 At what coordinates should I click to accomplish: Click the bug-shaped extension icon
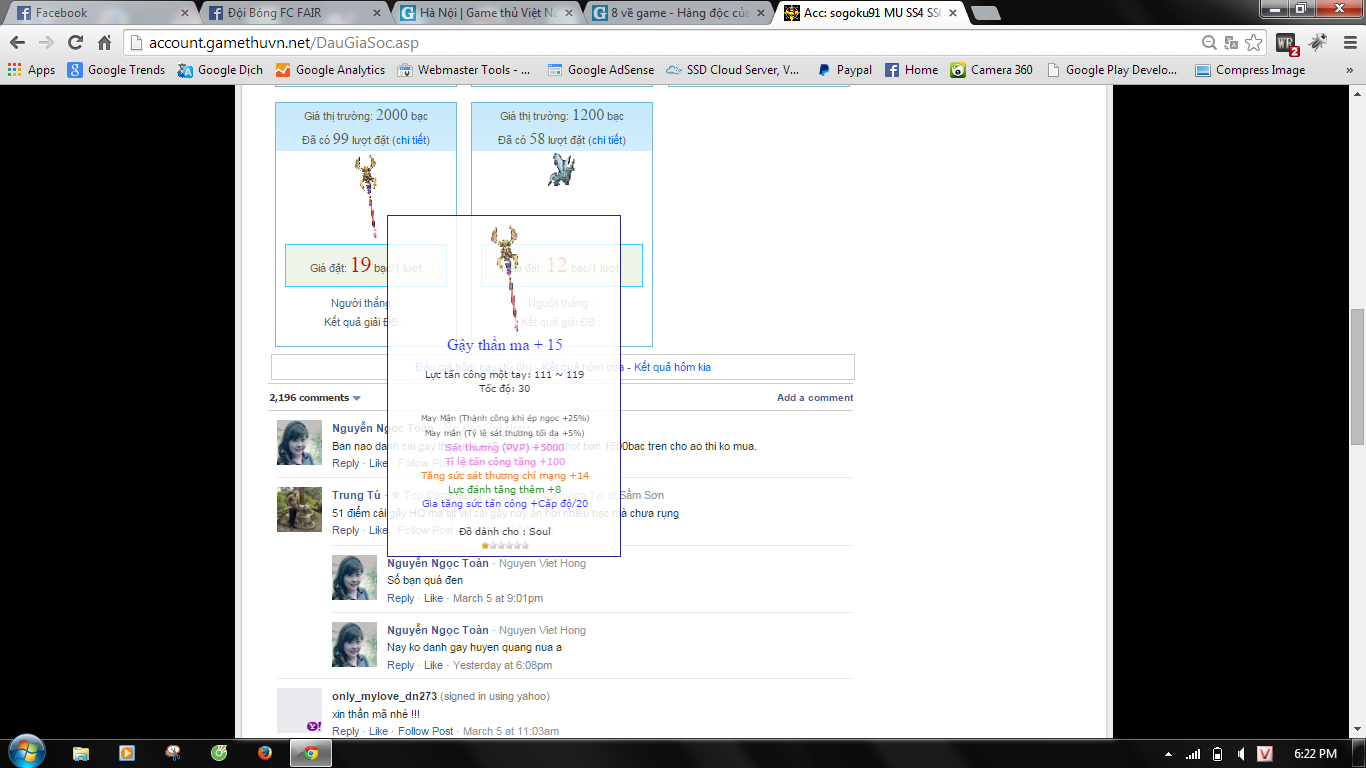coord(1317,43)
